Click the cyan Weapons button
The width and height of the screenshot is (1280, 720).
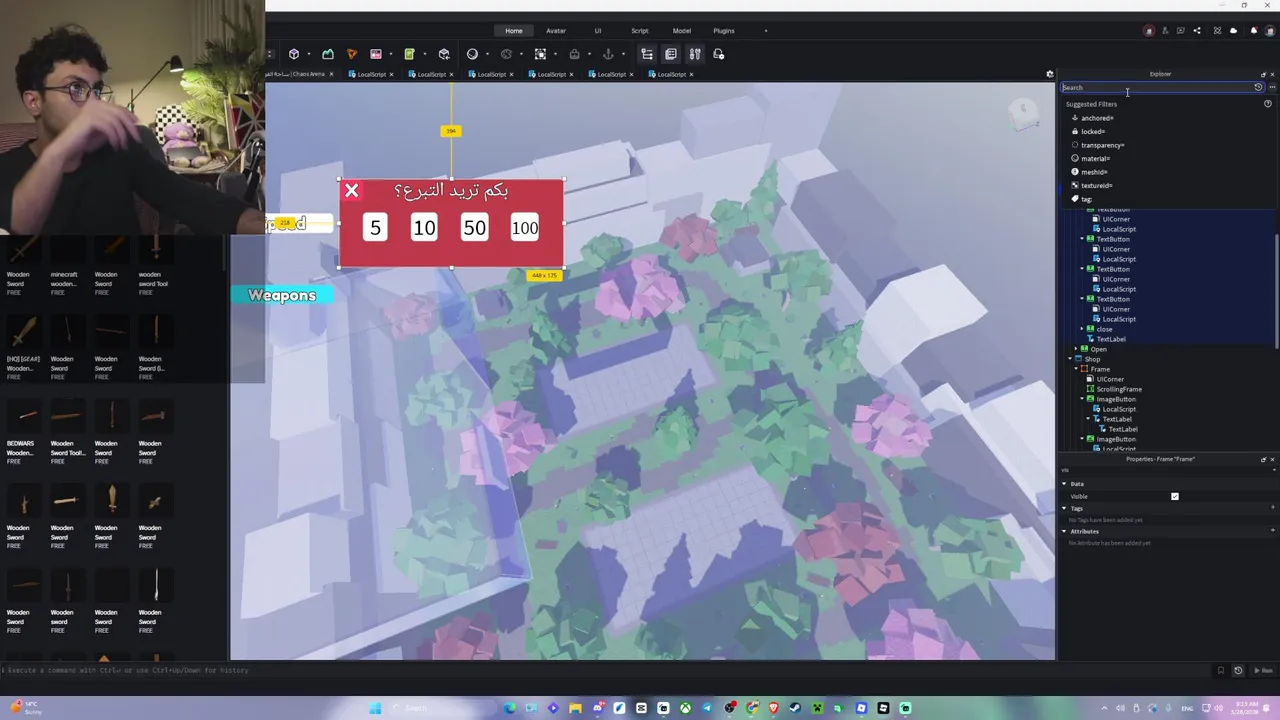tap(282, 295)
